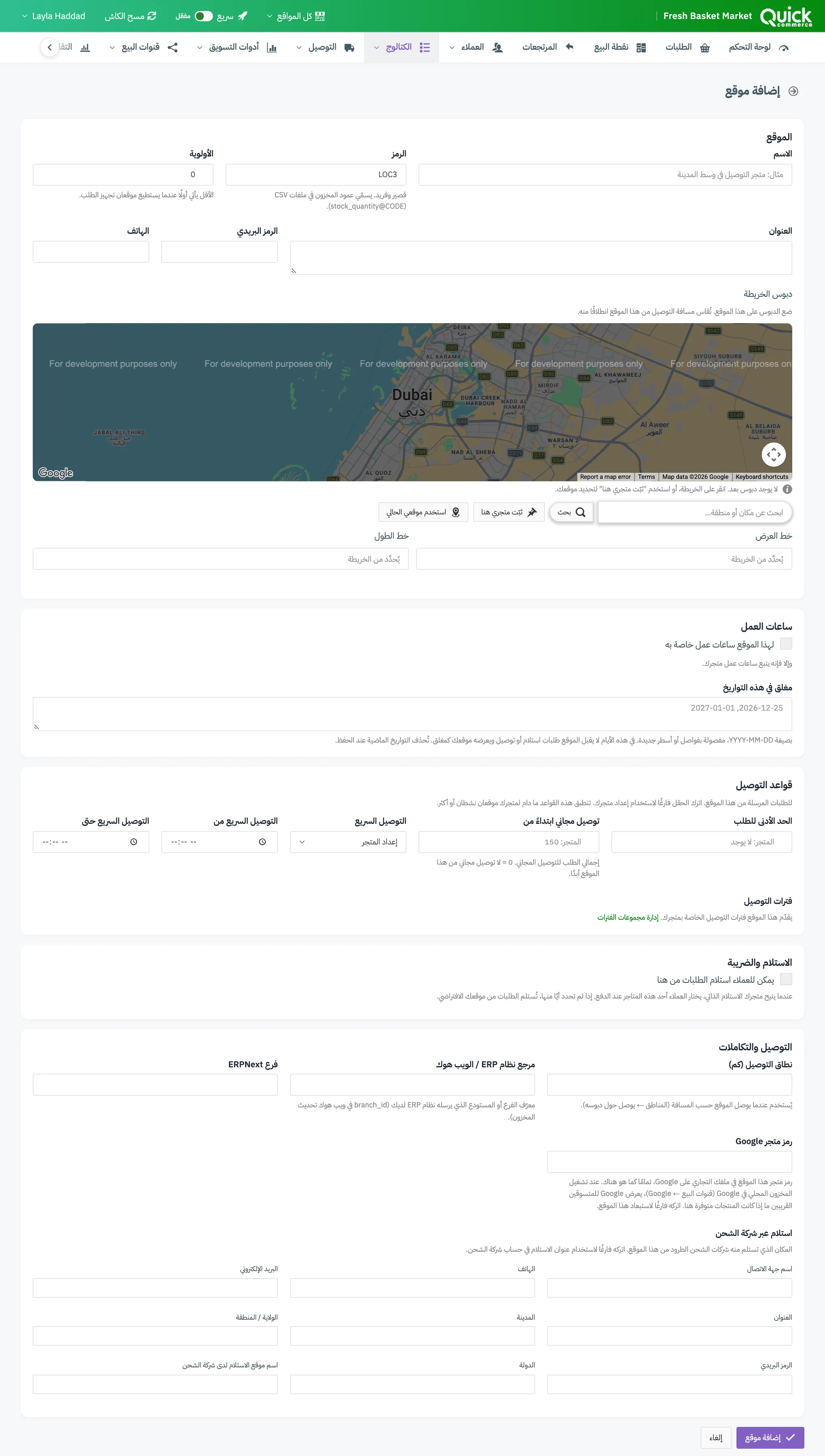This screenshot has width=825, height=1456.
Task: Expand the العملاء chevron
Action: 452,48
